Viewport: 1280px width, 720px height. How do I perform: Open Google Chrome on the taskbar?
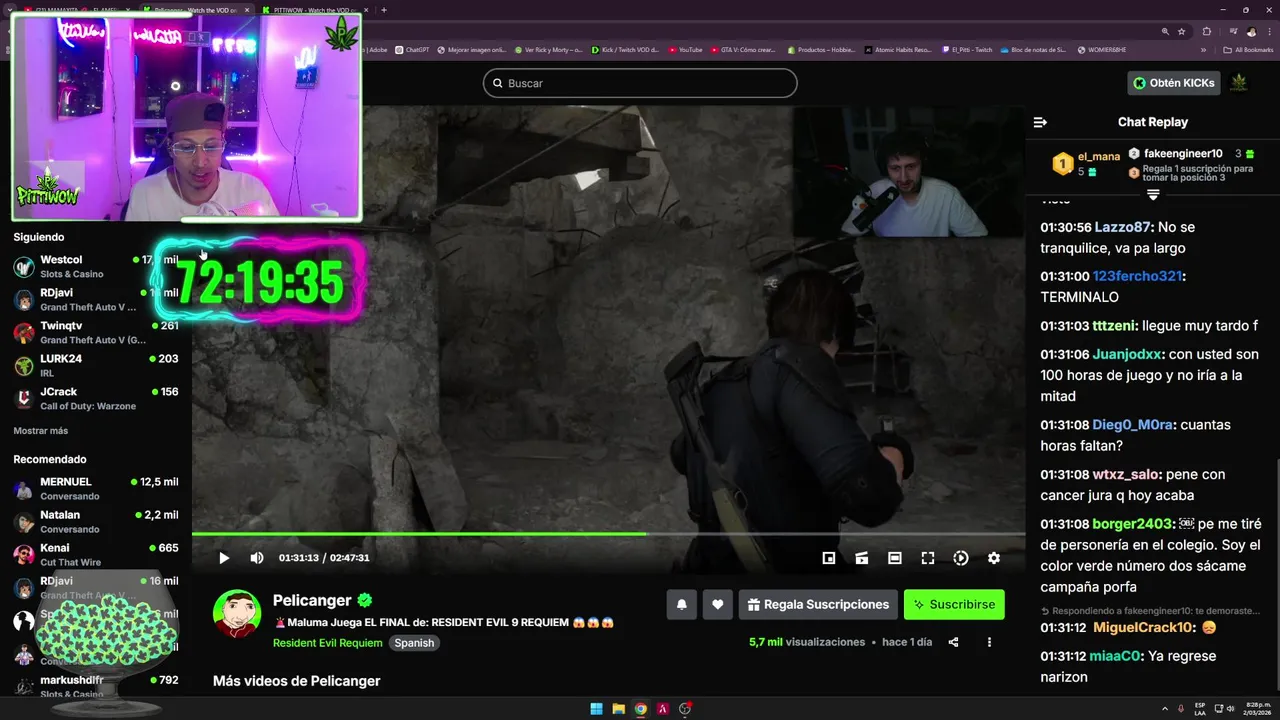pyautogui.click(x=641, y=709)
